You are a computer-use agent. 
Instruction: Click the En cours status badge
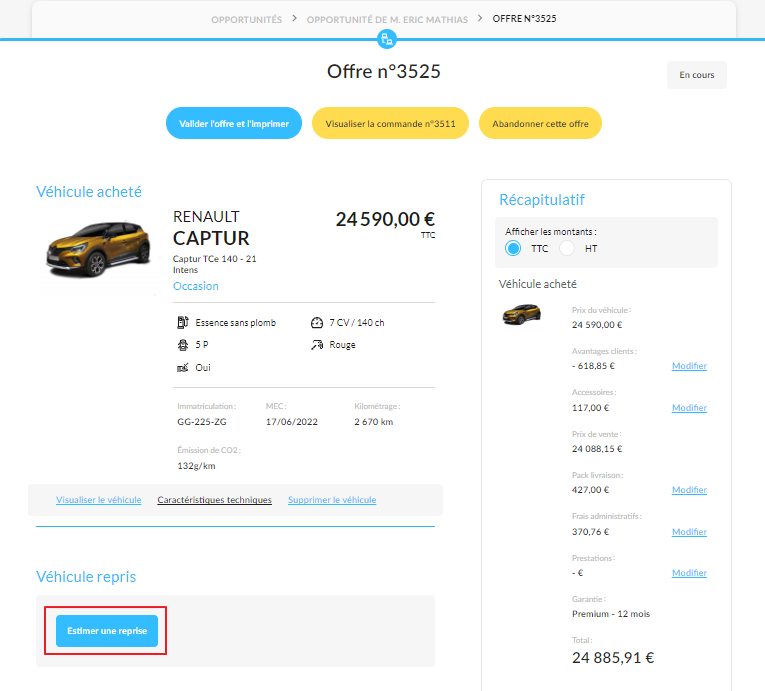pyautogui.click(x=697, y=75)
